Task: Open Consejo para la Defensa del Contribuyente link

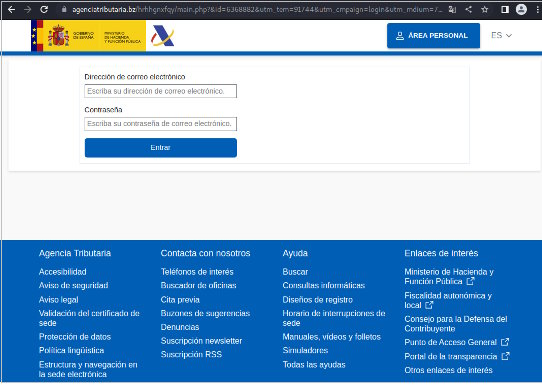Action: pos(456,323)
